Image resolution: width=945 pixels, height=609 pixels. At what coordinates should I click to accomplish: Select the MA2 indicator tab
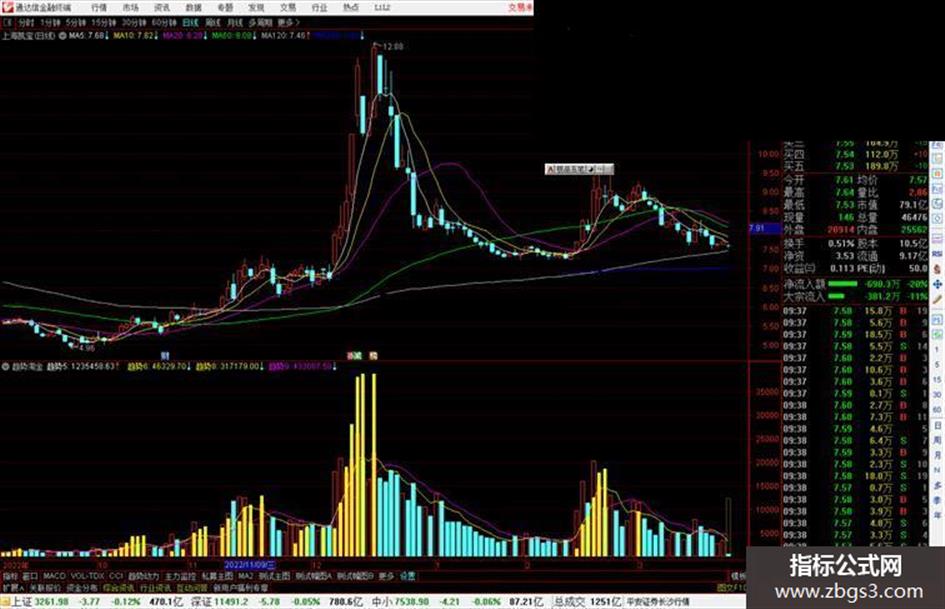(246, 576)
